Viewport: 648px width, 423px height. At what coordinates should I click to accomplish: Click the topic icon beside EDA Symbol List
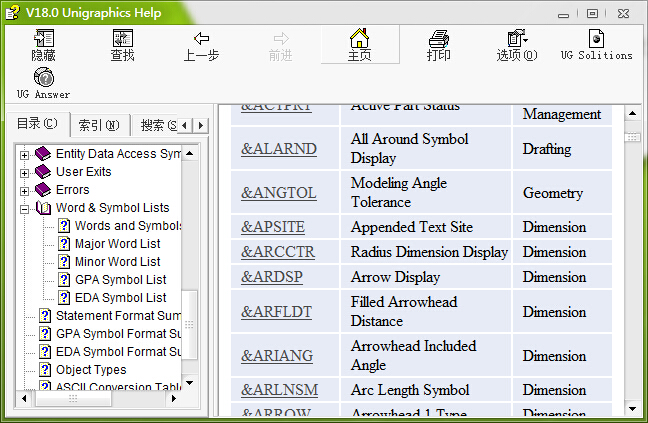coord(64,297)
